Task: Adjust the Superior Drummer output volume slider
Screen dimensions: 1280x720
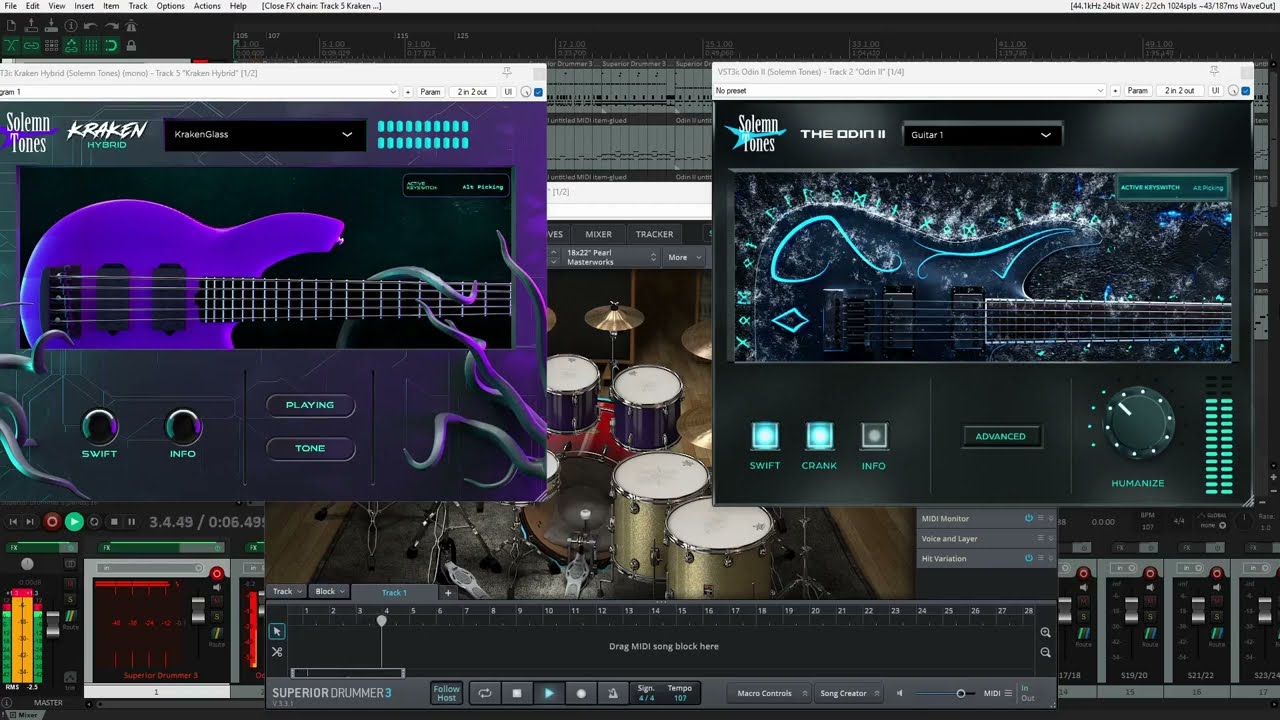Action: 960,693
